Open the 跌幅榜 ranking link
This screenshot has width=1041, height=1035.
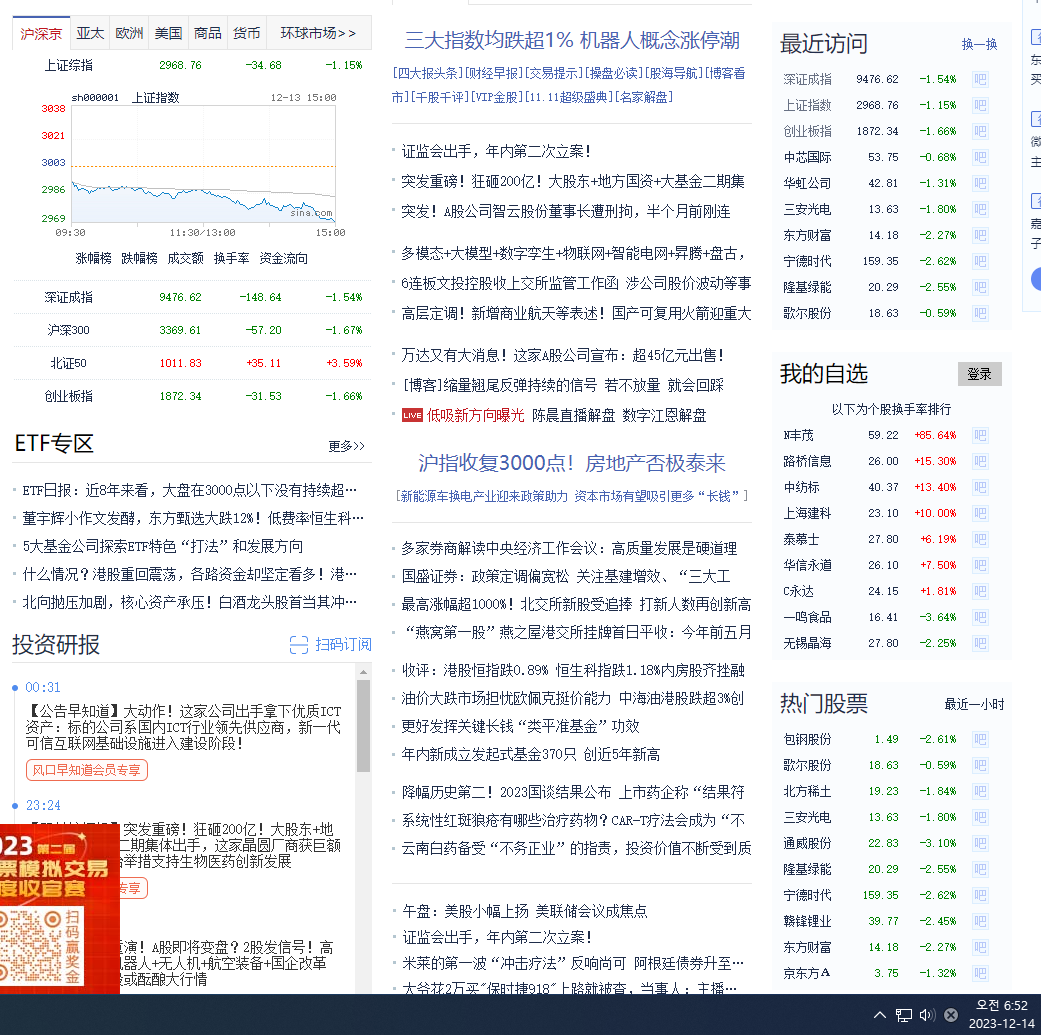(x=139, y=258)
